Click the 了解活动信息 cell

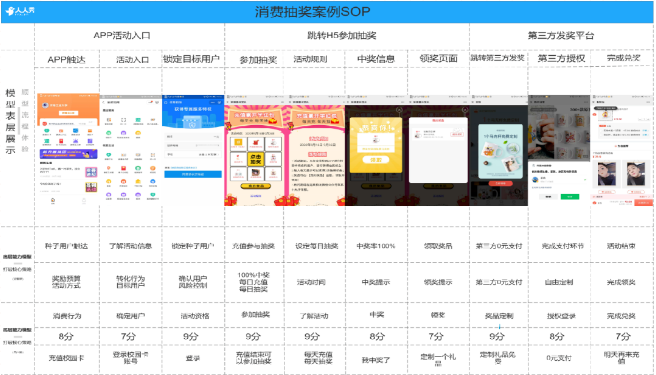pos(131,246)
